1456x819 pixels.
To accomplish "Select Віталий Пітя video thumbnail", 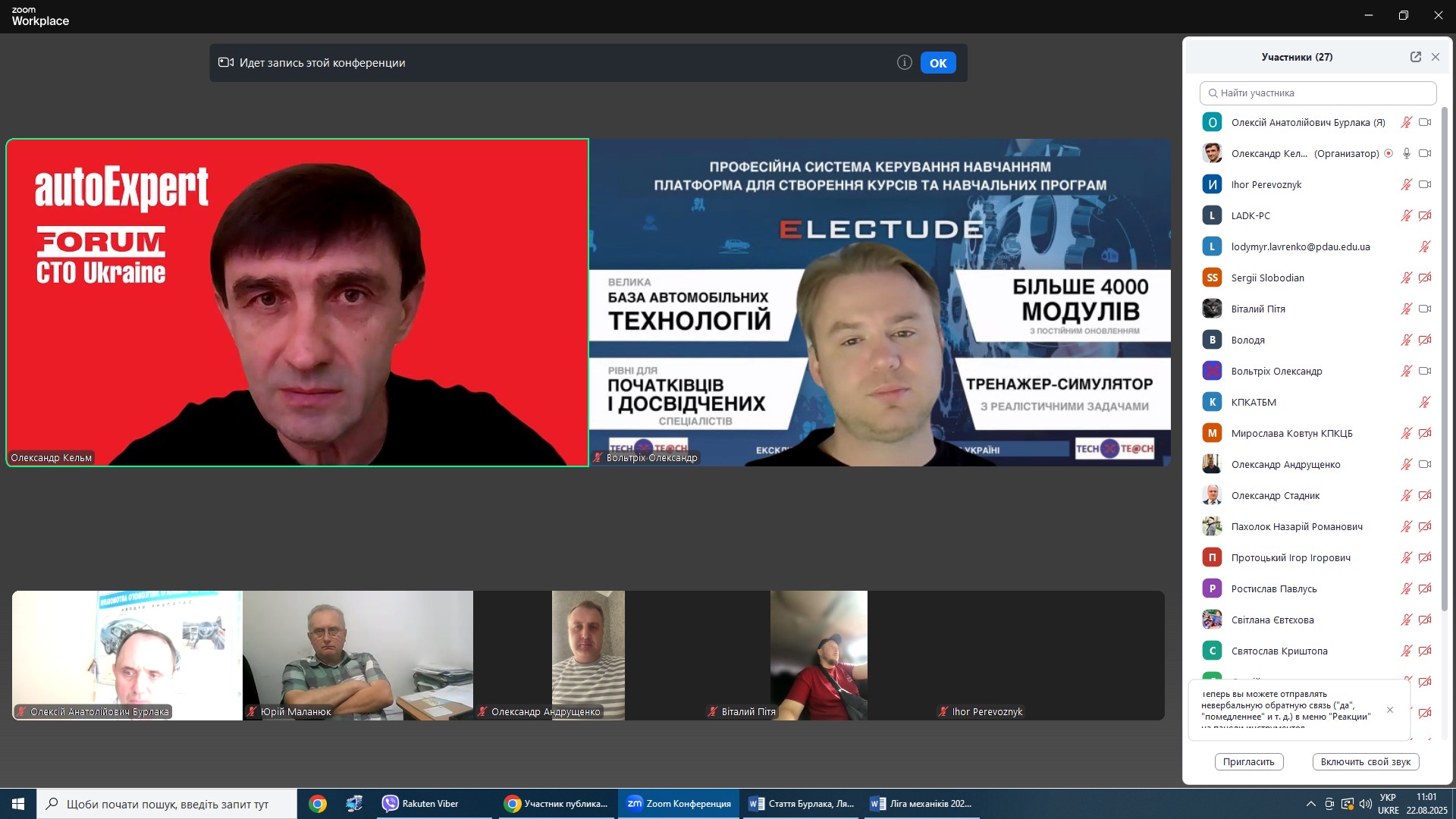I will [819, 655].
